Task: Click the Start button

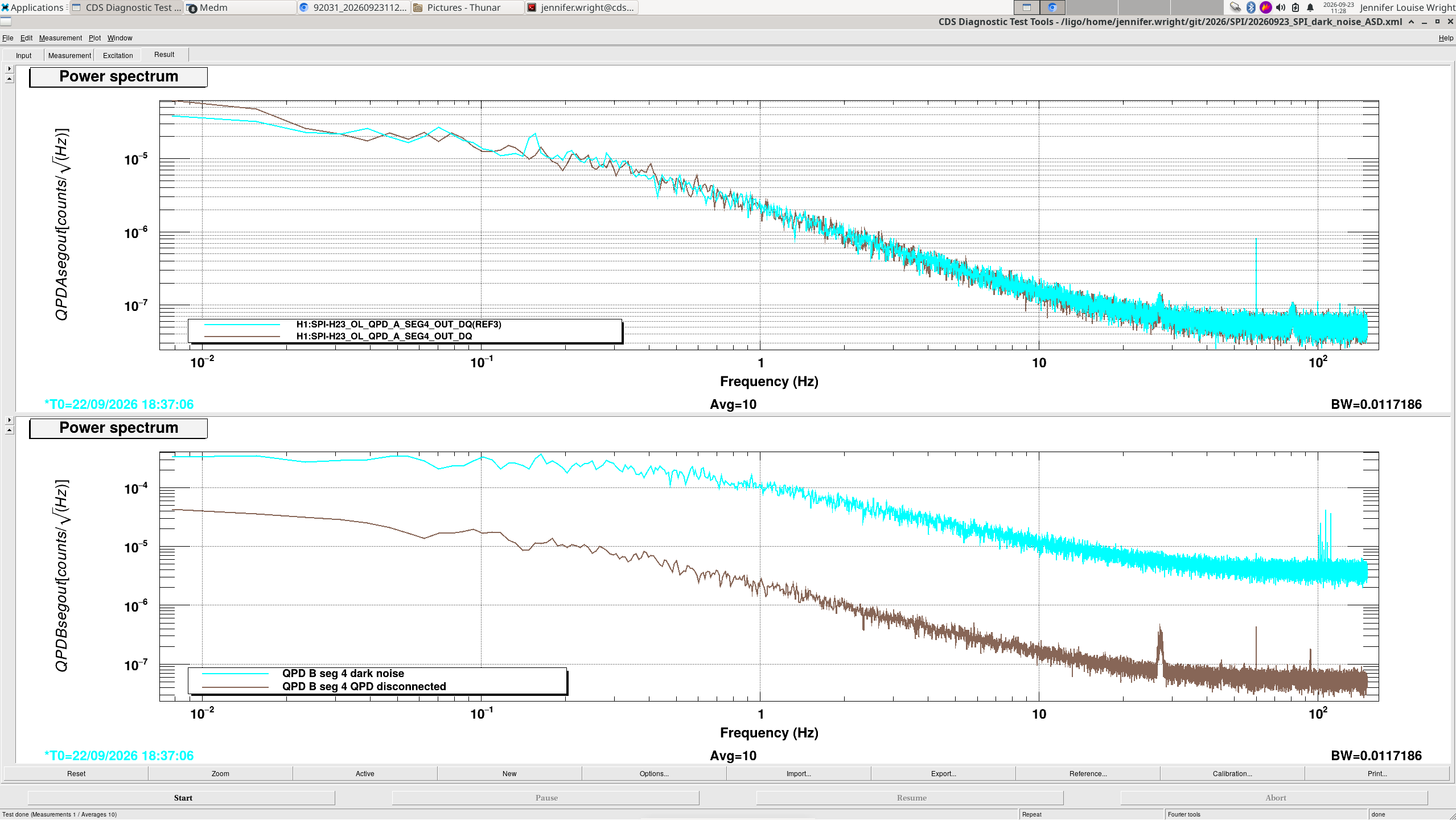Action: [182, 798]
